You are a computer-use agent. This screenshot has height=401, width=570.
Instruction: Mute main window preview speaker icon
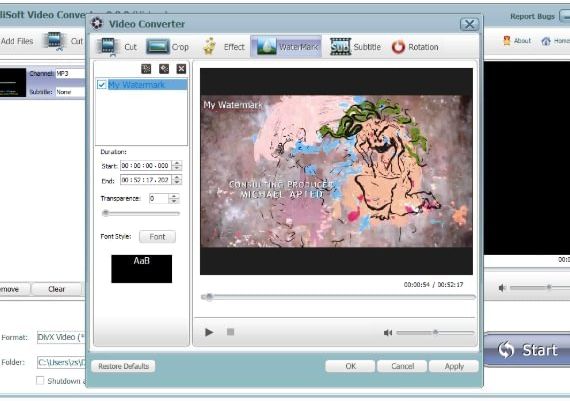502,288
